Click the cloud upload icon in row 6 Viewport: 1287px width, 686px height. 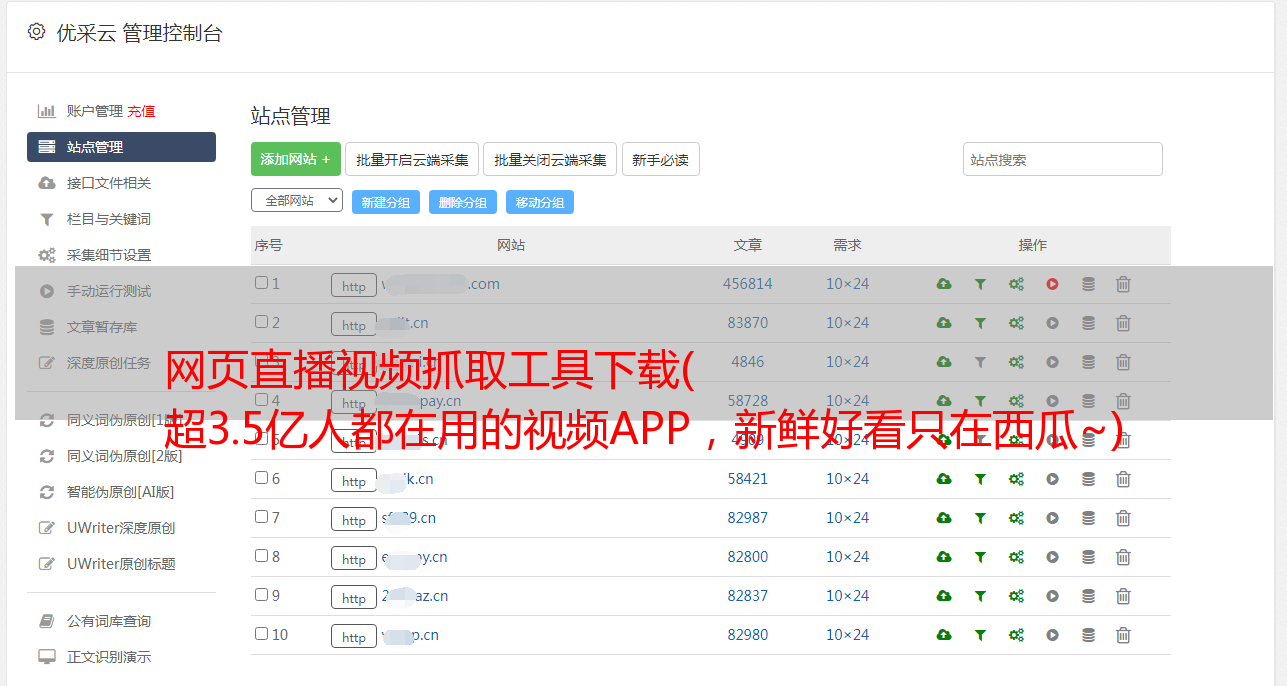click(944, 479)
